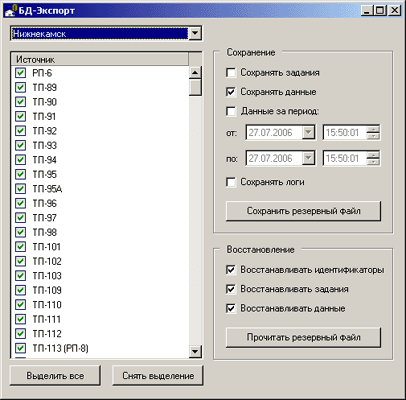Select the ТП-95А row text
The image size is (406, 400).
[x=47, y=189]
